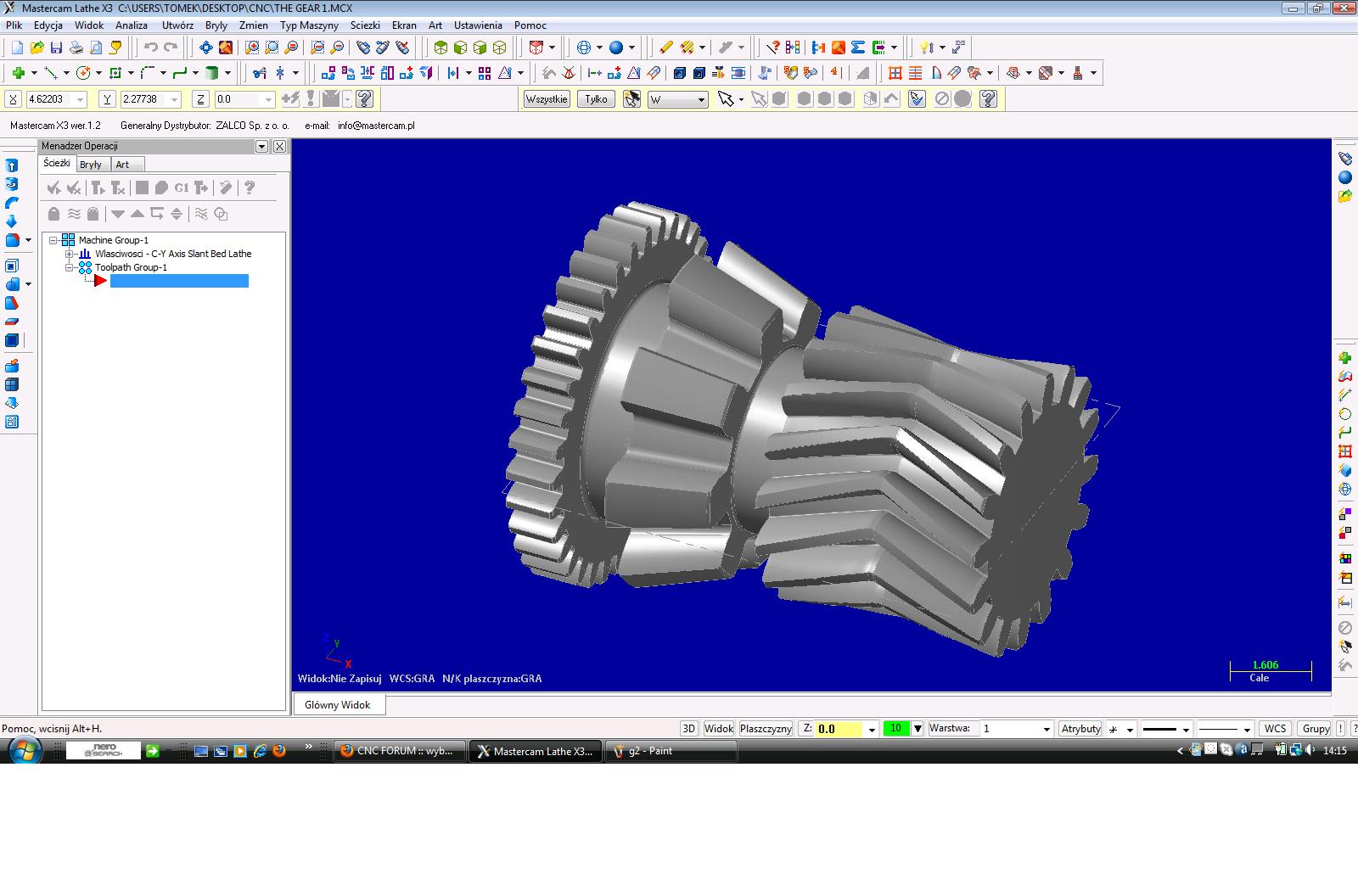Open the Warstwa level dropdown
The width and height of the screenshot is (1358, 896).
pos(1045,729)
